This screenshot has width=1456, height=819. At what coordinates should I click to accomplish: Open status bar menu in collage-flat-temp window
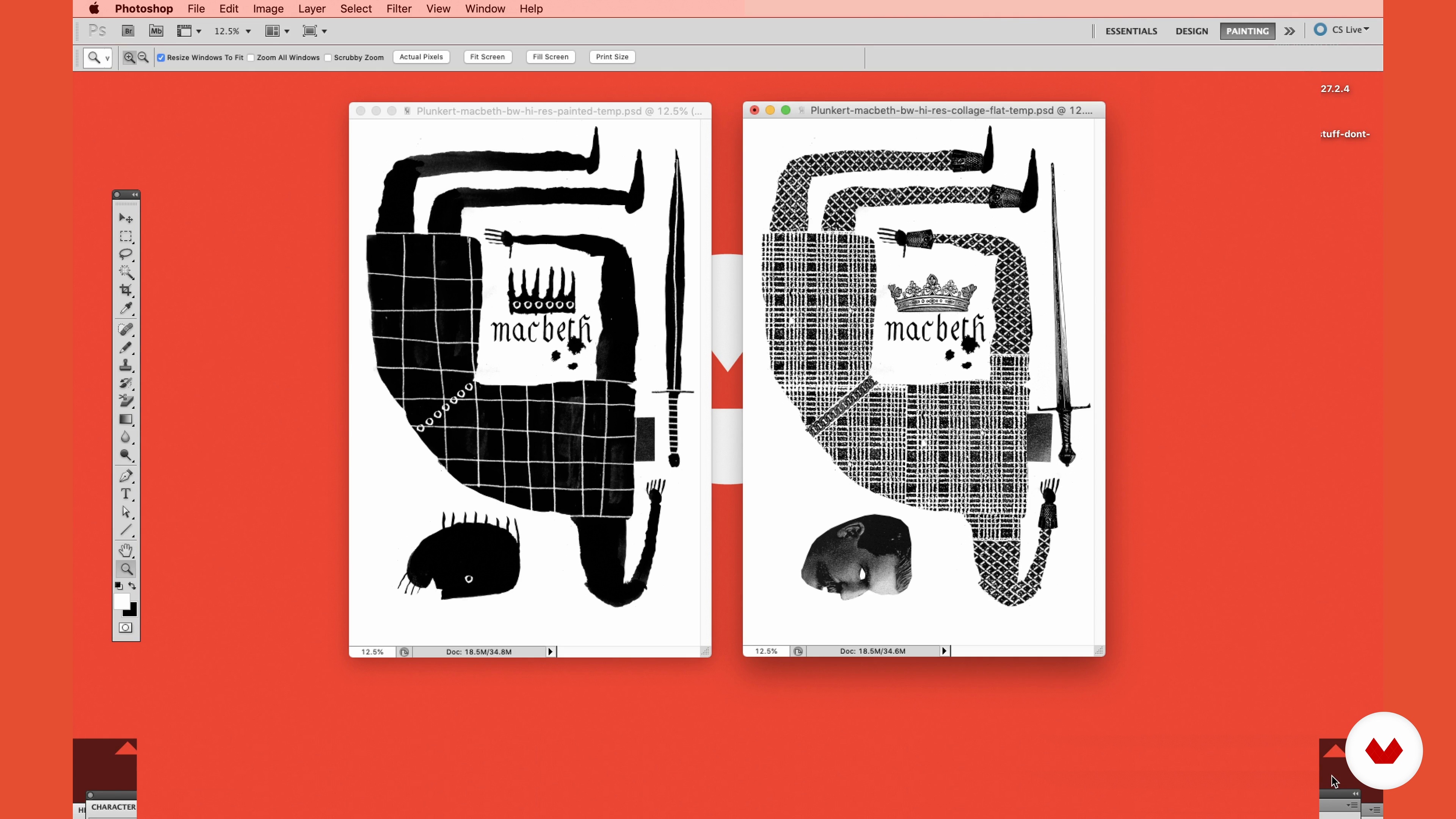click(x=944, y=651)
